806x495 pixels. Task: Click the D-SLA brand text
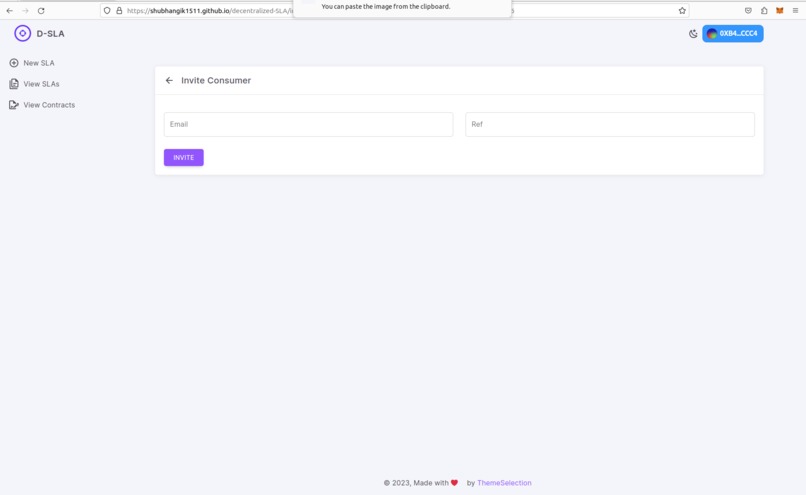[50, 33]
